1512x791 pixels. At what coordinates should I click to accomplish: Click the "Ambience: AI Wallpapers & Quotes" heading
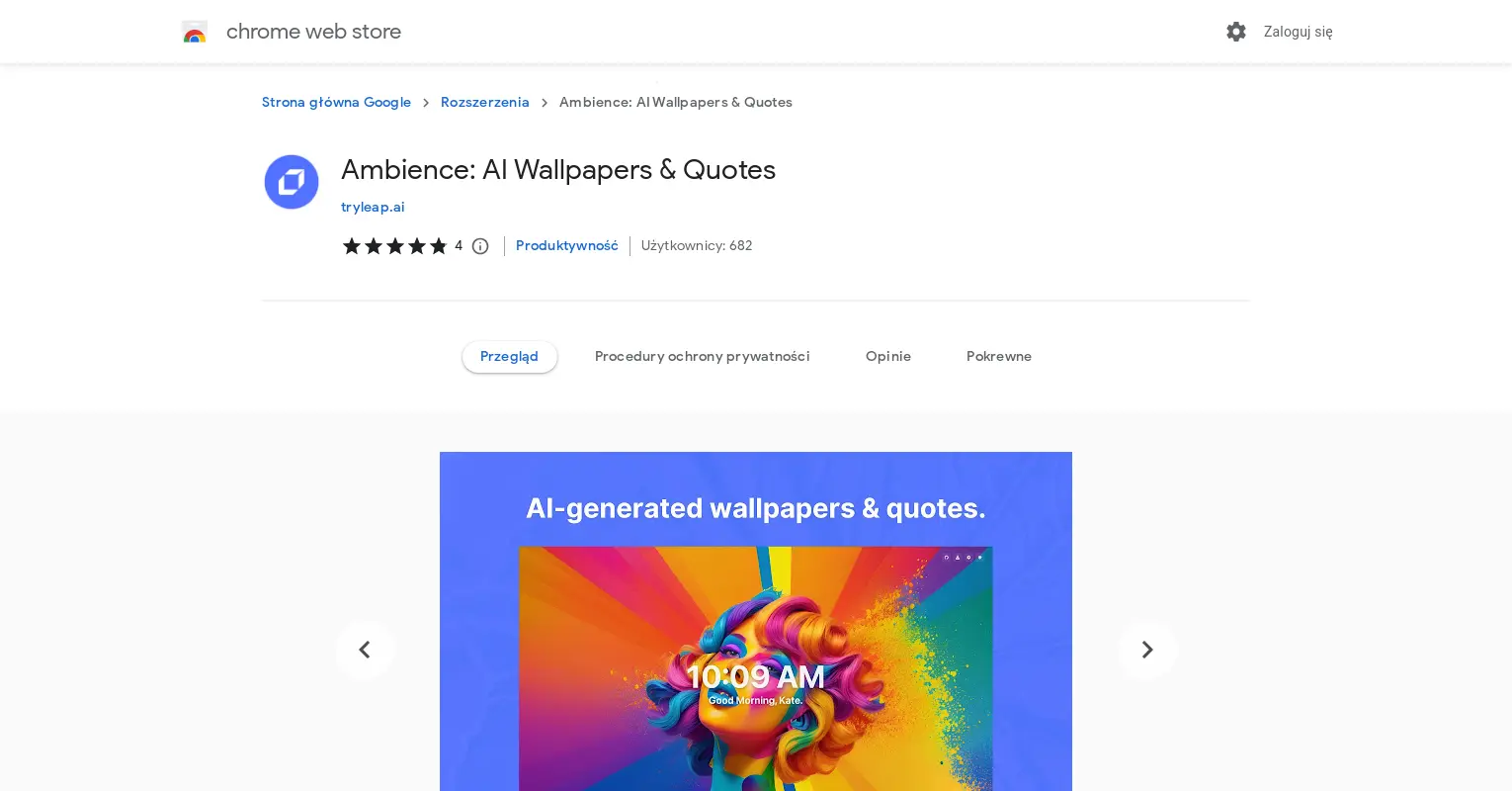[557, 170]
